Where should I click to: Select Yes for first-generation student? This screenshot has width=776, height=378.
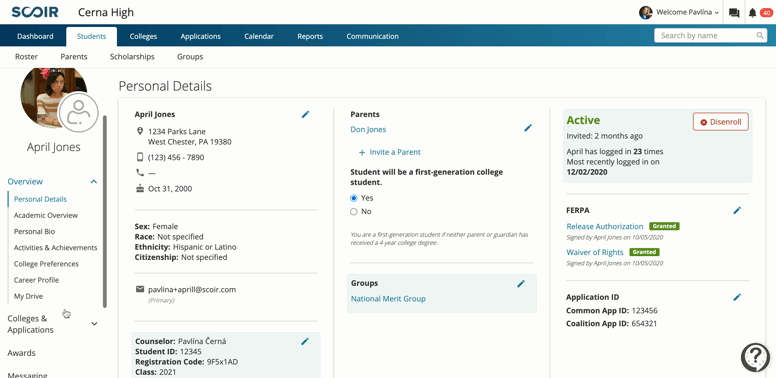(353, 198)
